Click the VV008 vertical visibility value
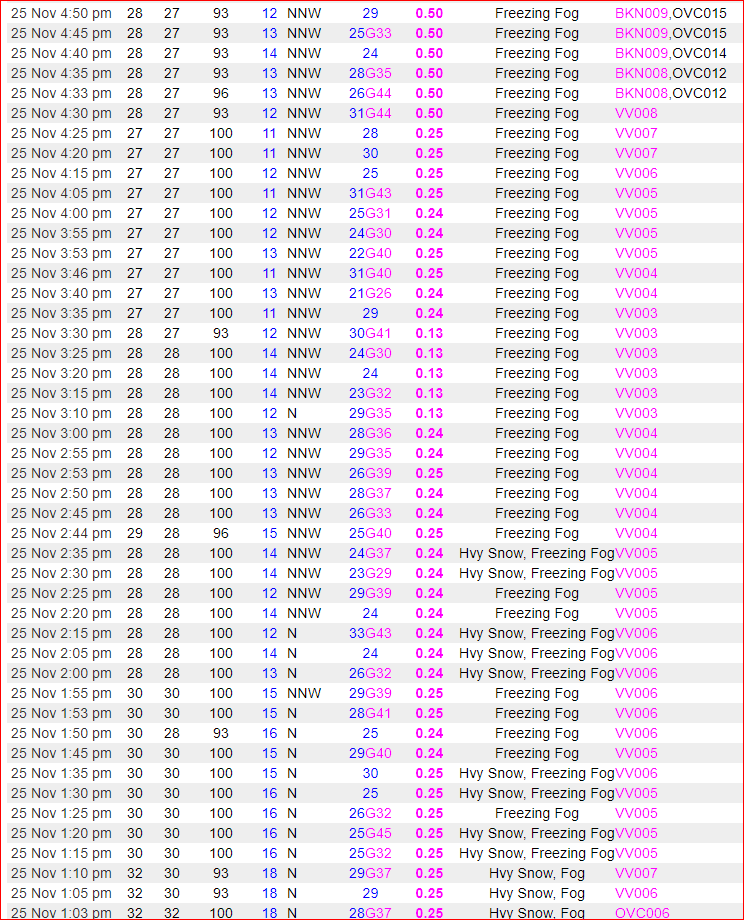The height and width of the screenshot is (920, 744). point(636,113)
